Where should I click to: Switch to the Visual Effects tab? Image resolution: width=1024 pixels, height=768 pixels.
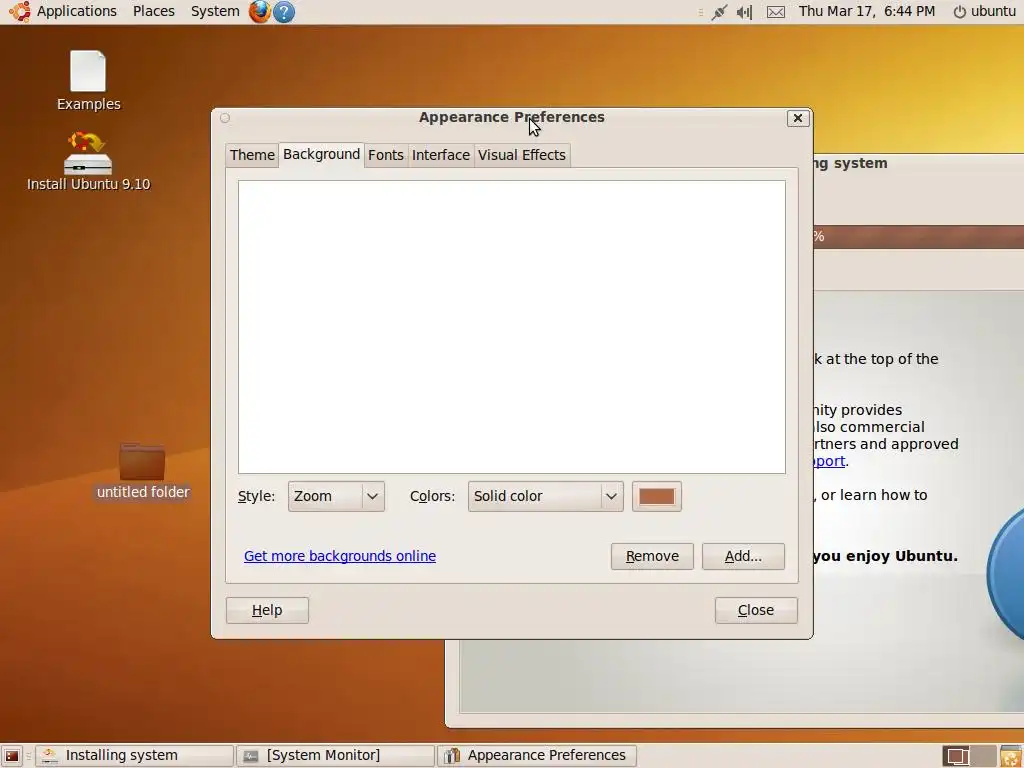coord(522,155)
